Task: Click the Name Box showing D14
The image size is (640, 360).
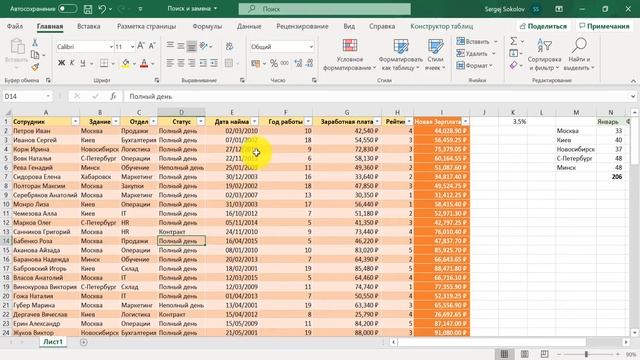Action: pos(27,96)
